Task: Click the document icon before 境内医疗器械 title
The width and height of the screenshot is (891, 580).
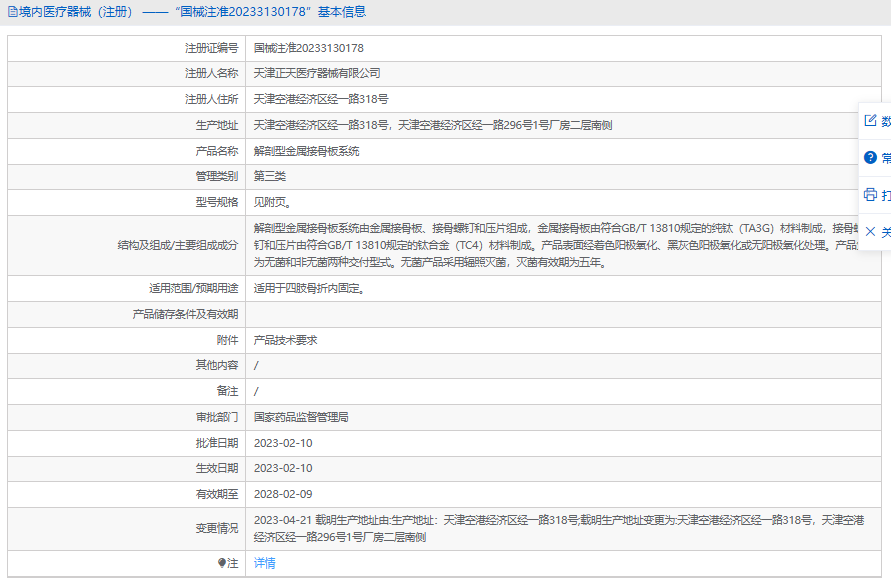Action: [x=12, y=12]
